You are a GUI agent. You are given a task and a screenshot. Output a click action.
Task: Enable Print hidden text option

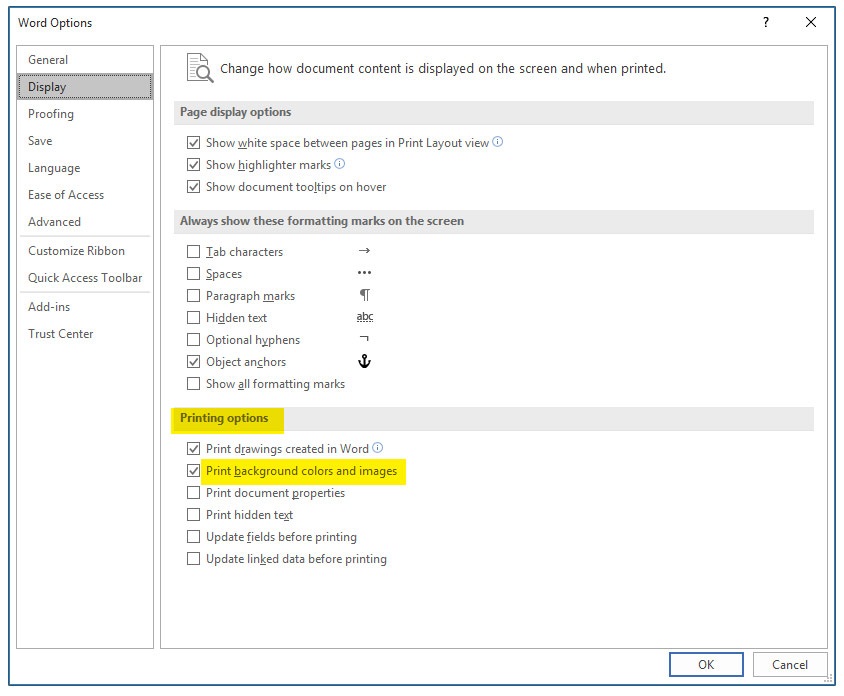(194, 515)
